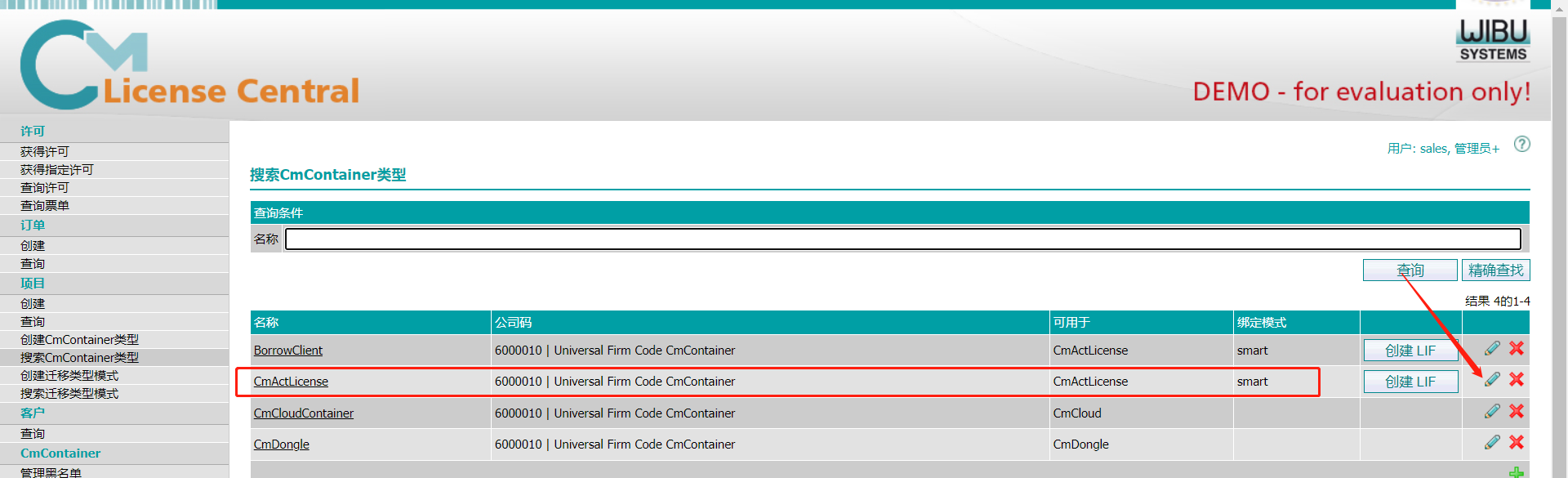The image size is (1568, 478).
Task: Open the CmDongle link
Action: [x=281, y=444]
